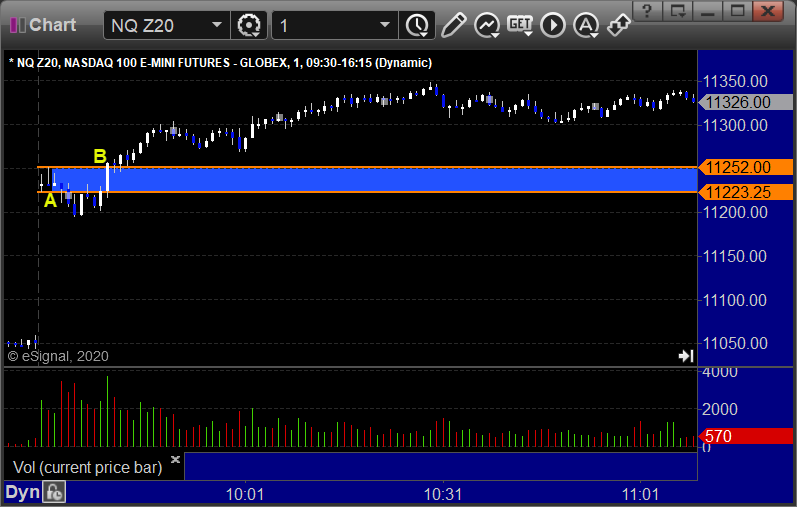
Task: Click the Dyn label
Action: pyautogui.click(x=22, y=492)
